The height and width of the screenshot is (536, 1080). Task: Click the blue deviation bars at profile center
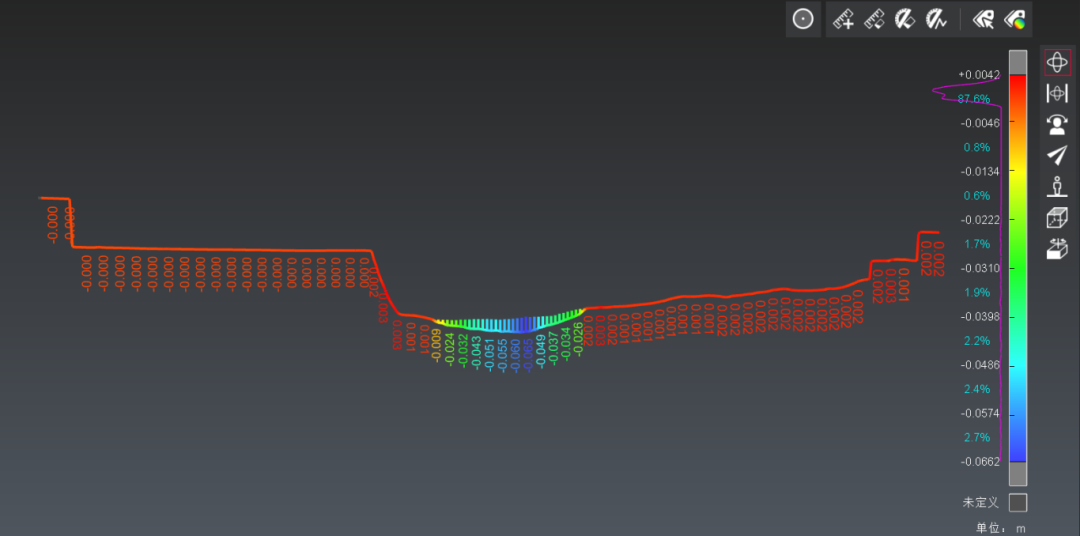tap(522, 324)
